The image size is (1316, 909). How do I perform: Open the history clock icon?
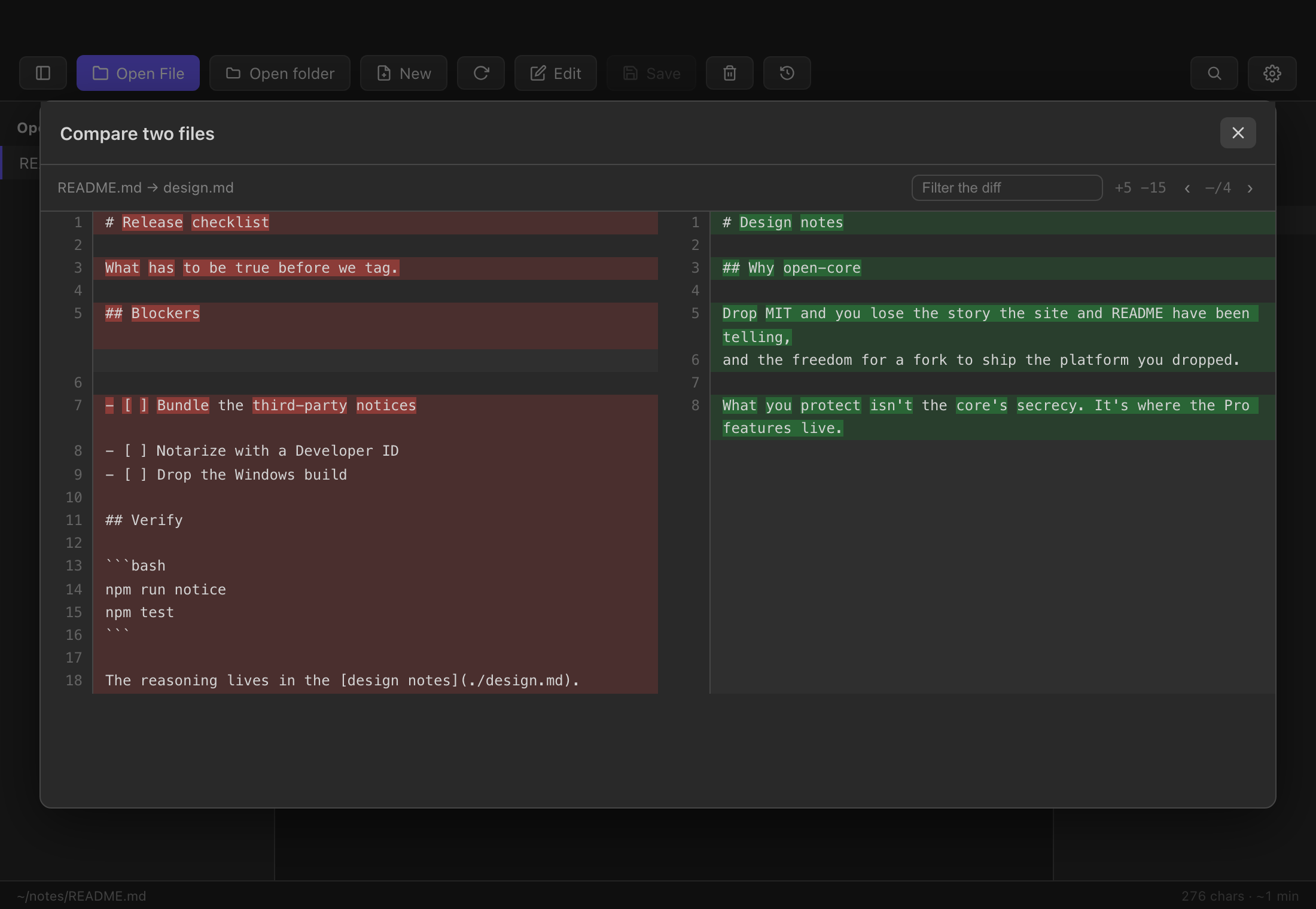point(787,73)
